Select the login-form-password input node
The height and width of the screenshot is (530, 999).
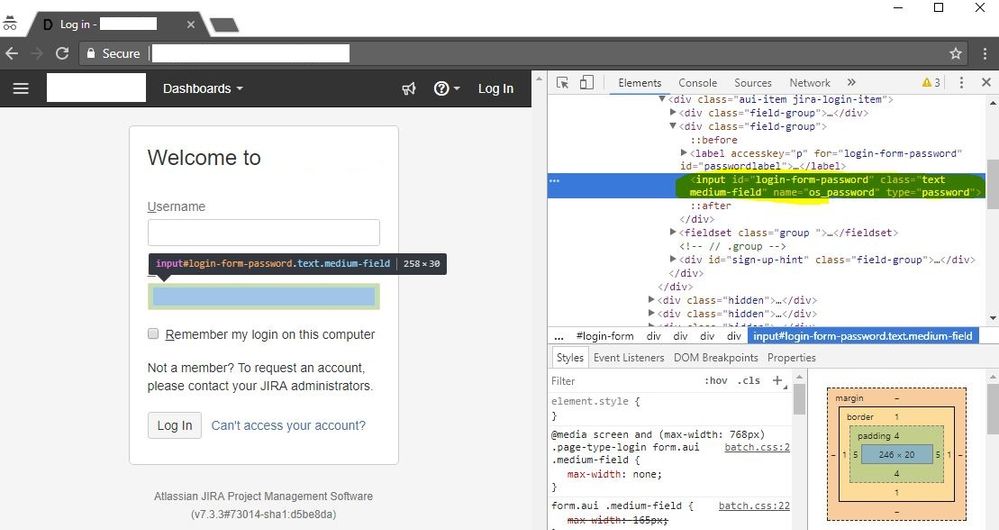pyautogui.click(x=767, y=185)
